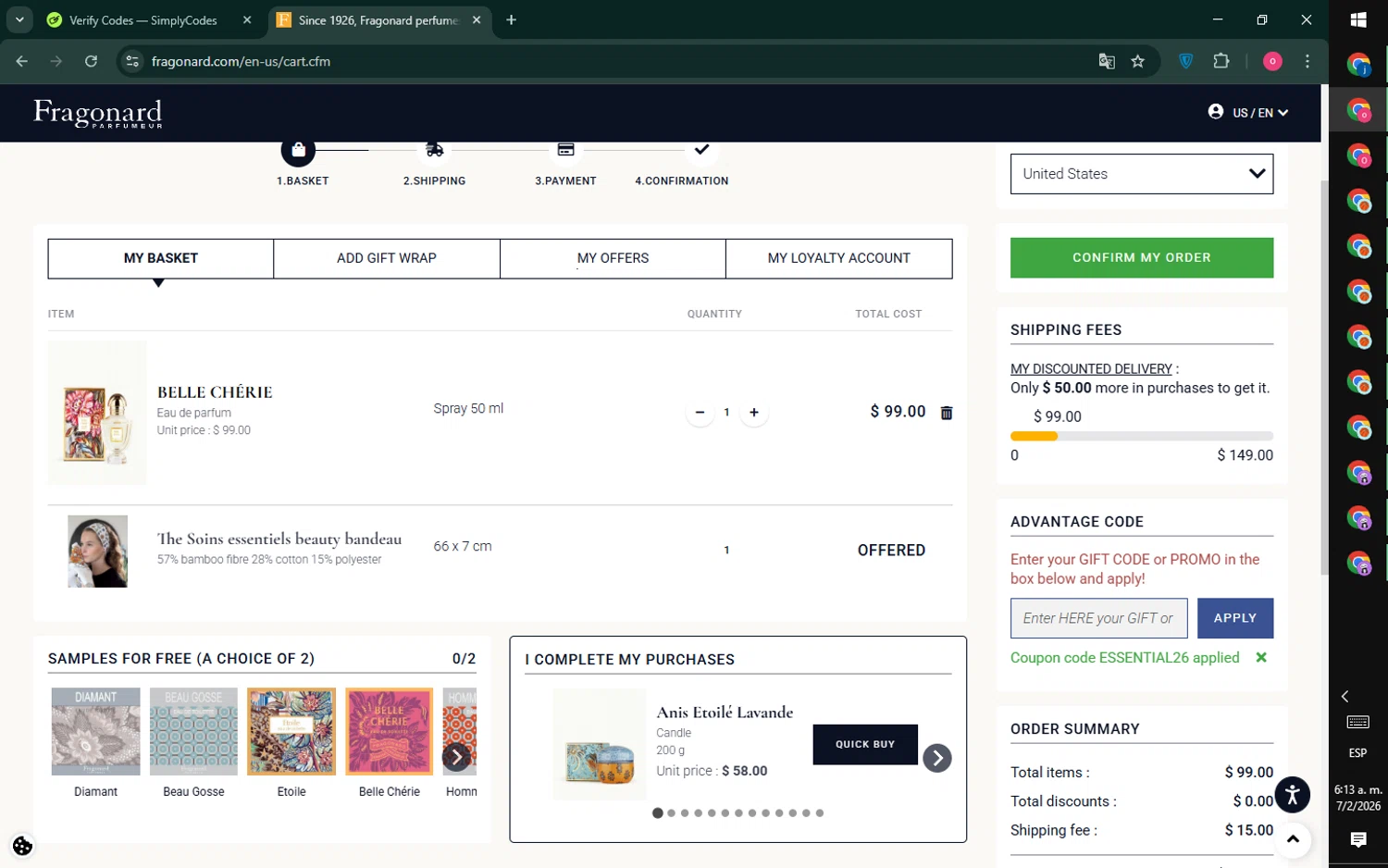Expand hidden taskbar icons chevron

tap(1345, 696)
